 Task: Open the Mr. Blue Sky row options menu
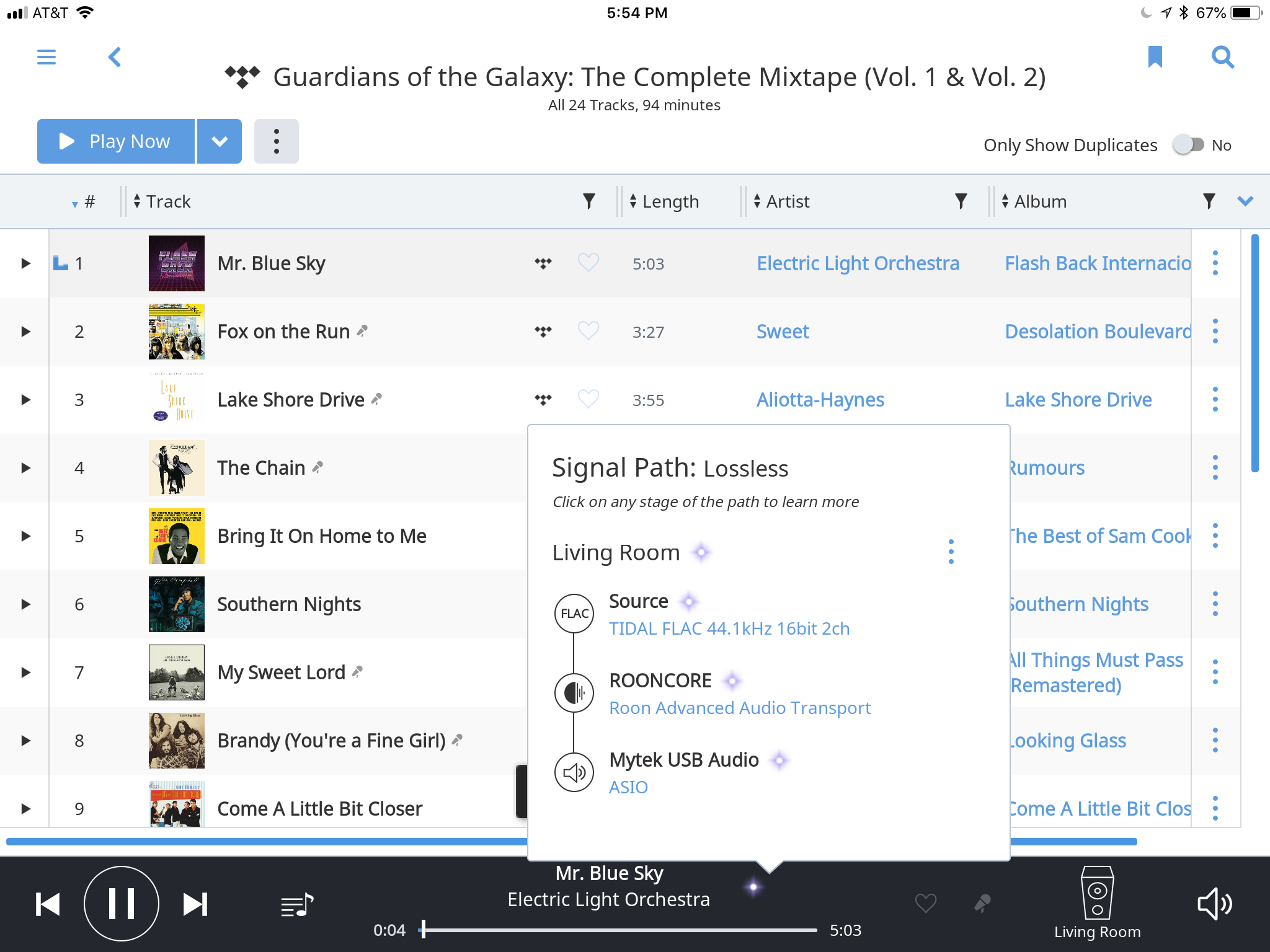tap(1215, 263)
